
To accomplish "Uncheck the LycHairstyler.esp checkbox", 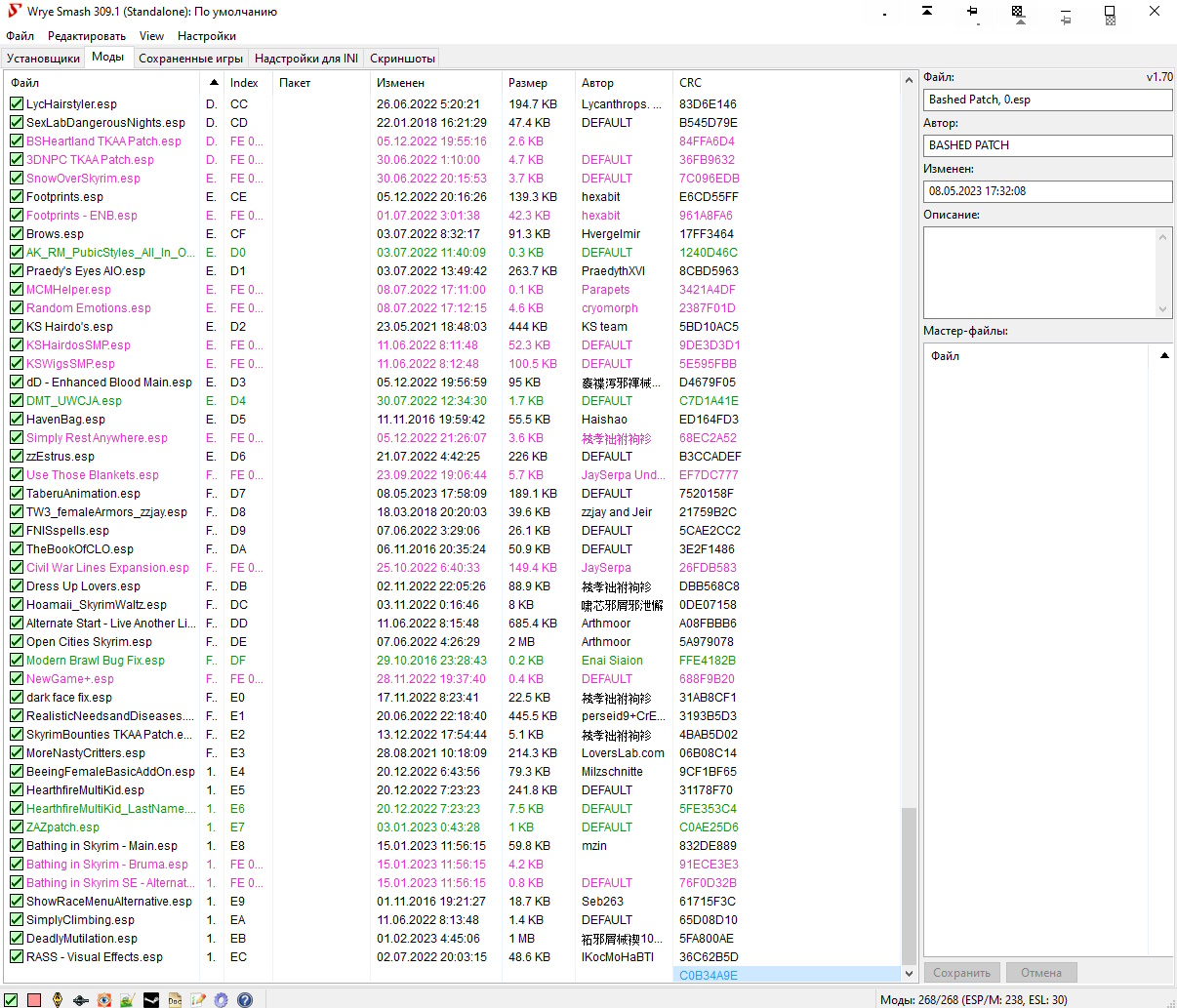I will pyautogui.click(x=17, y=104).
